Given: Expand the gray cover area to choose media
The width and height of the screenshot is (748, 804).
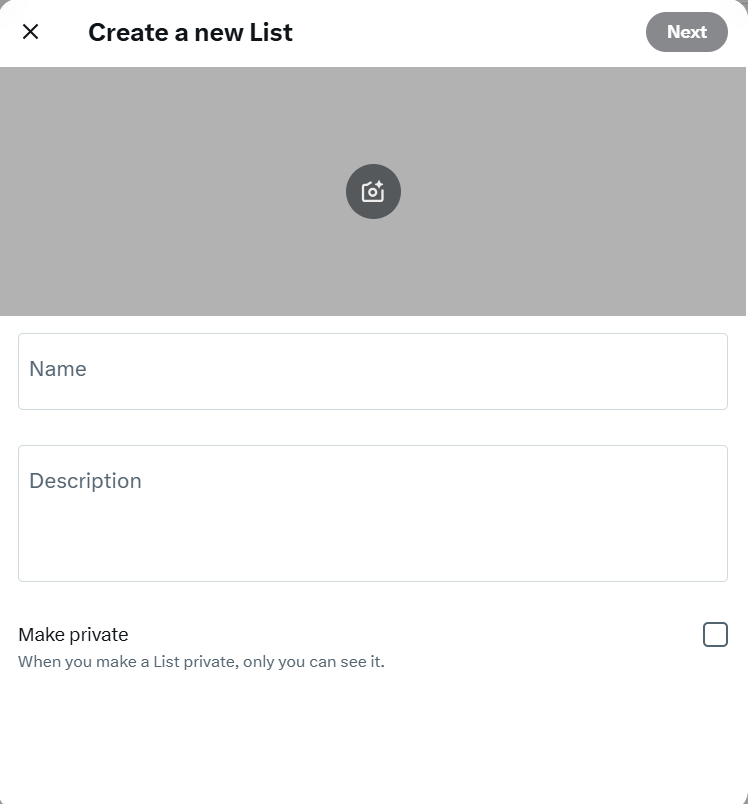Looking at the screenshot, I should (373, 250).
